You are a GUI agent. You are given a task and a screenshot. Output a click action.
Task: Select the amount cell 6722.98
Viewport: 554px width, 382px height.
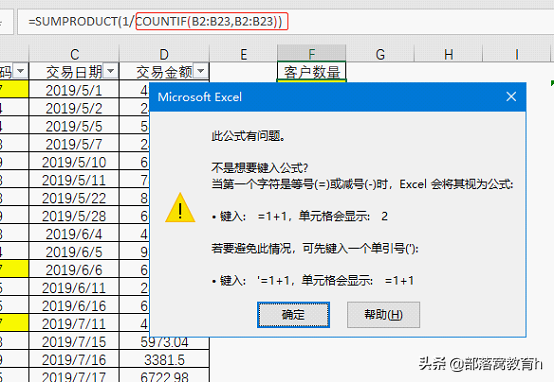point(164,376)
